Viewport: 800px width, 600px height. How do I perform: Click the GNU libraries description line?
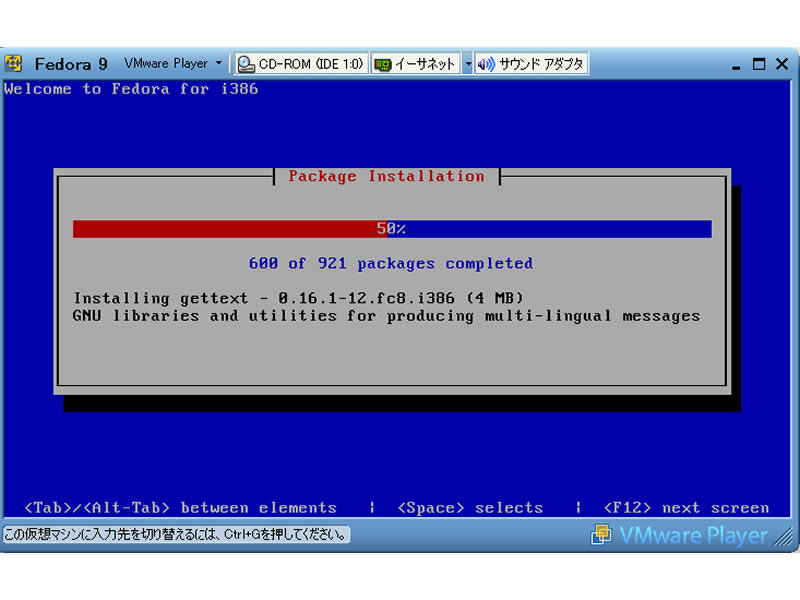tap(386, 316)
